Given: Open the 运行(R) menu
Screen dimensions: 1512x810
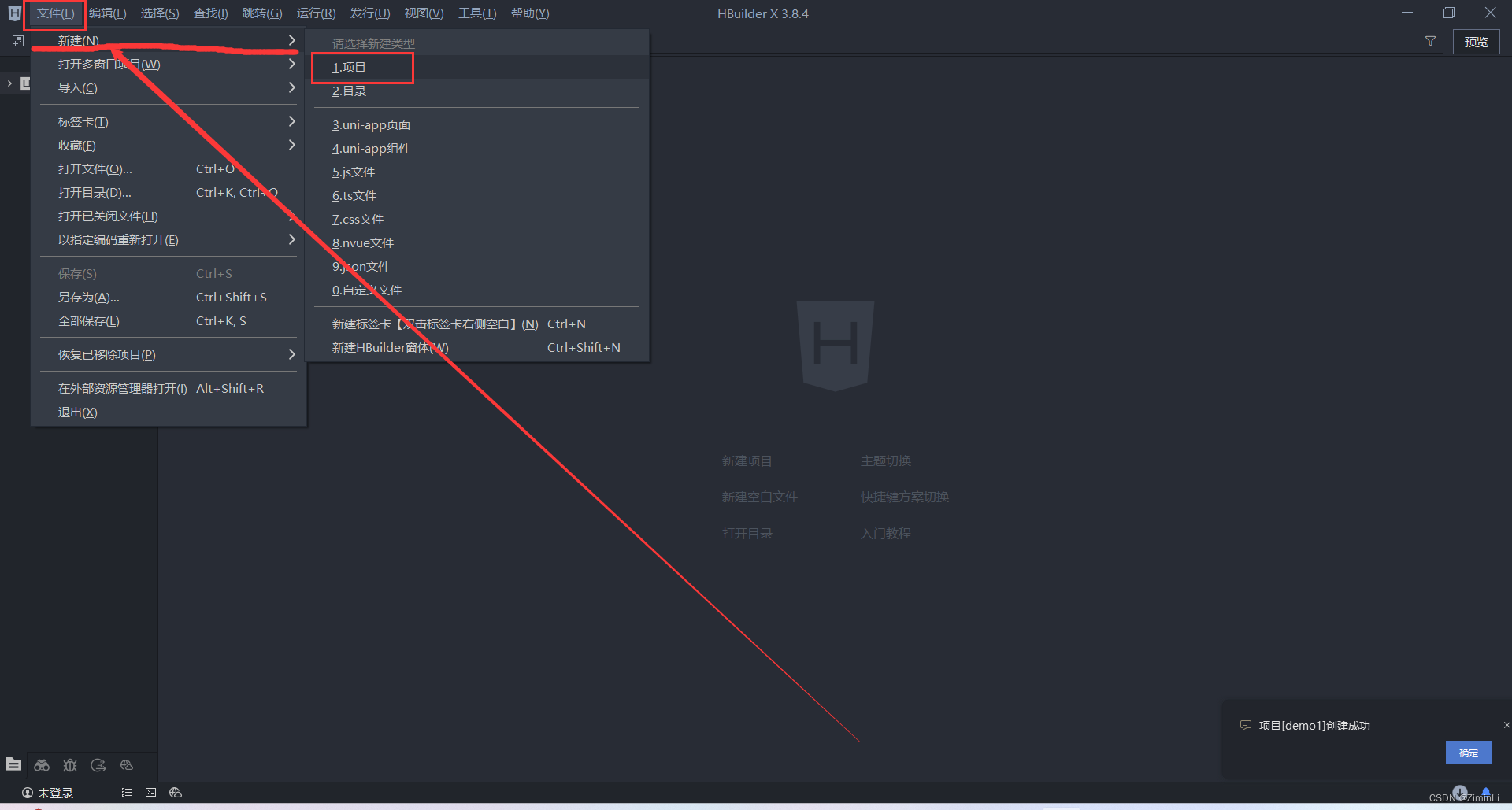Looking at the screenshot, I should 316,13.
